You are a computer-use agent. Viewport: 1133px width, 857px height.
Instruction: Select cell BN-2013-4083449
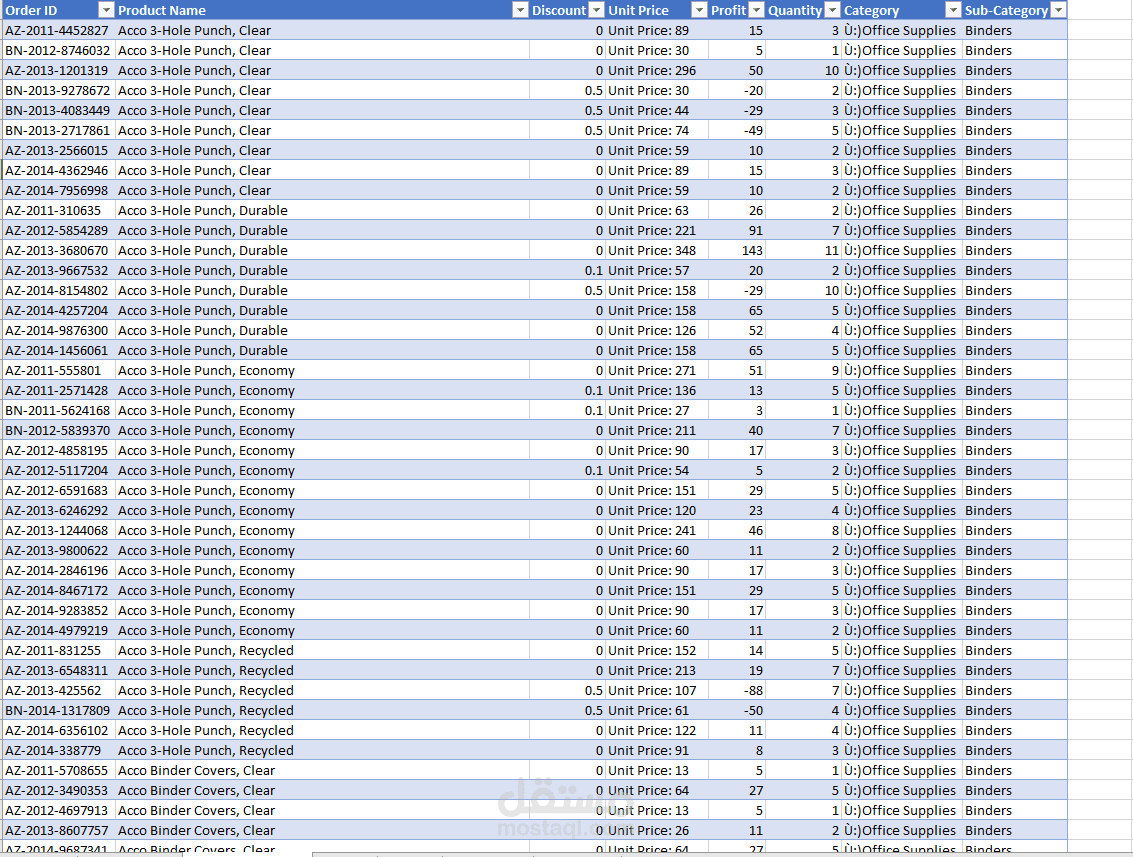(x=59, y=111)
